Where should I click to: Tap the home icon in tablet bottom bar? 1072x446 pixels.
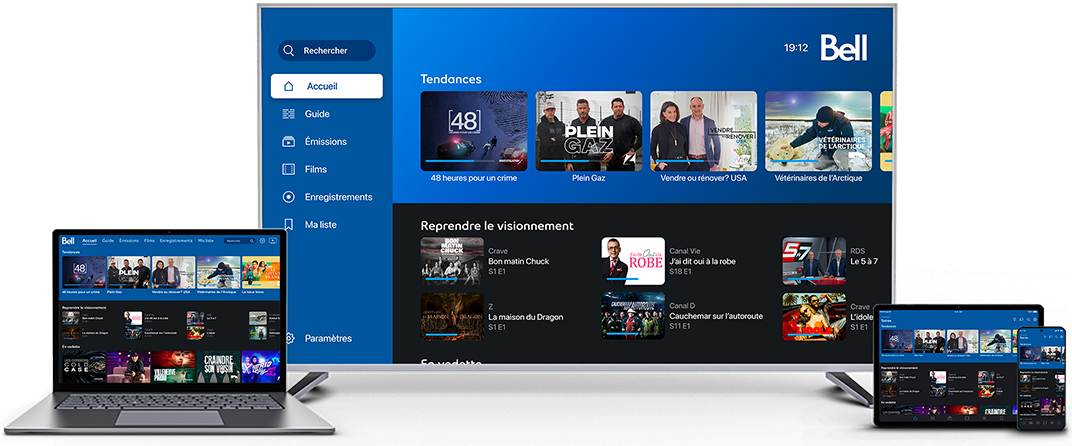click(915, 418)
